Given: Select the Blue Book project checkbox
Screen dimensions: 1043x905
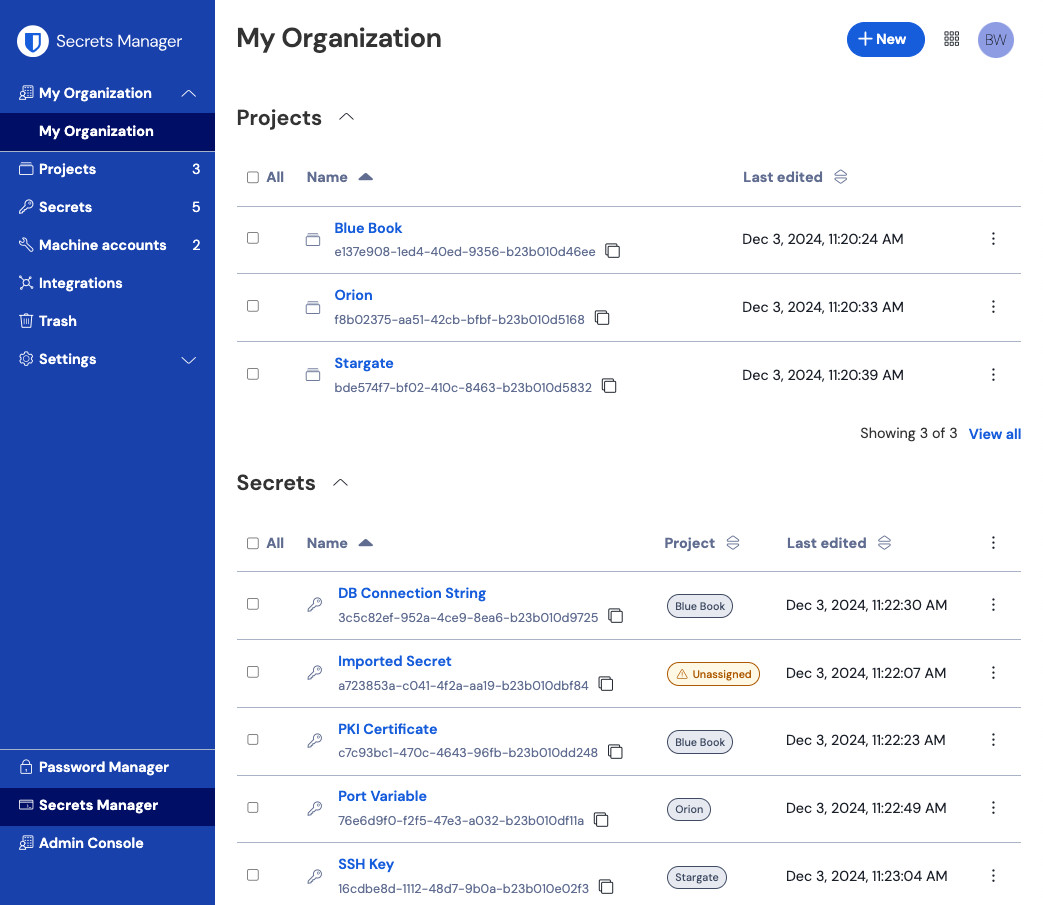Looking at the screenshot, I should 253,238.
